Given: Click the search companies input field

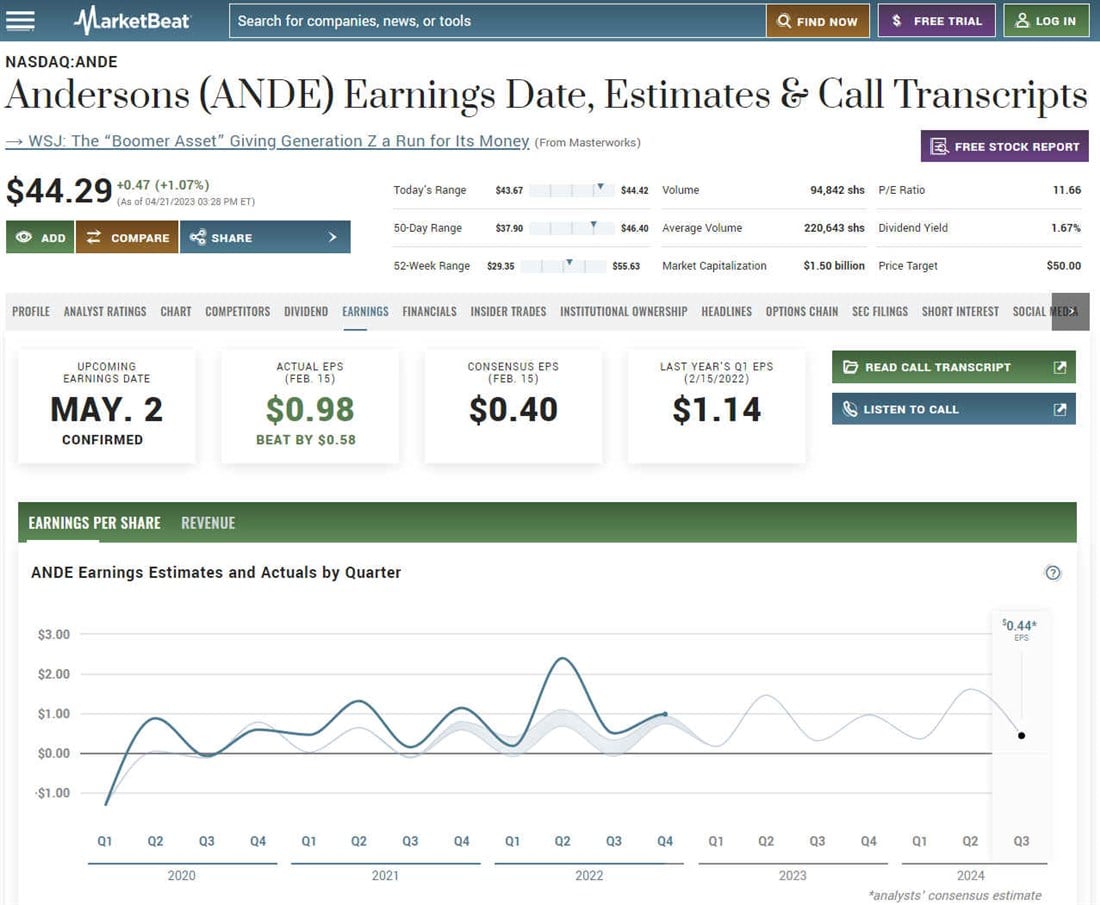Looking at the screenshot, I should pos(497,21).
